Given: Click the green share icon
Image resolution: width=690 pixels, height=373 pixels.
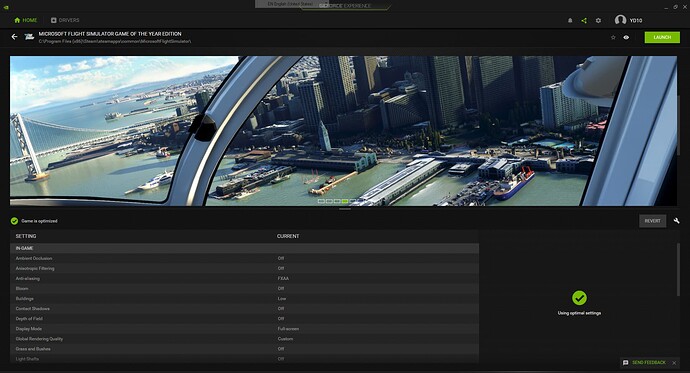Looking at the screenshot, I should coord(584,20).
